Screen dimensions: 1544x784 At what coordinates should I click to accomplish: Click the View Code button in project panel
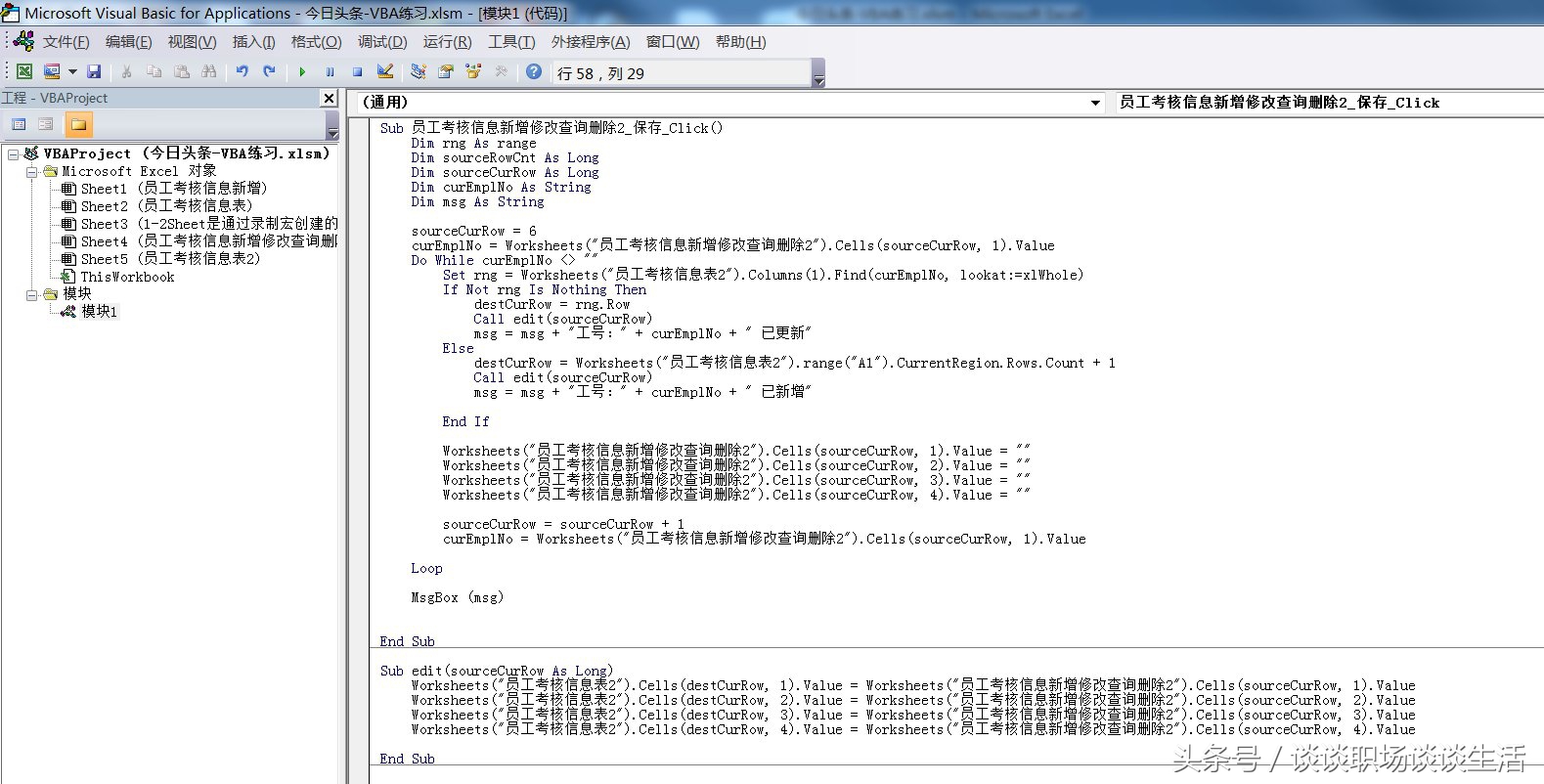pyautogui.click(x=19, y=124)
